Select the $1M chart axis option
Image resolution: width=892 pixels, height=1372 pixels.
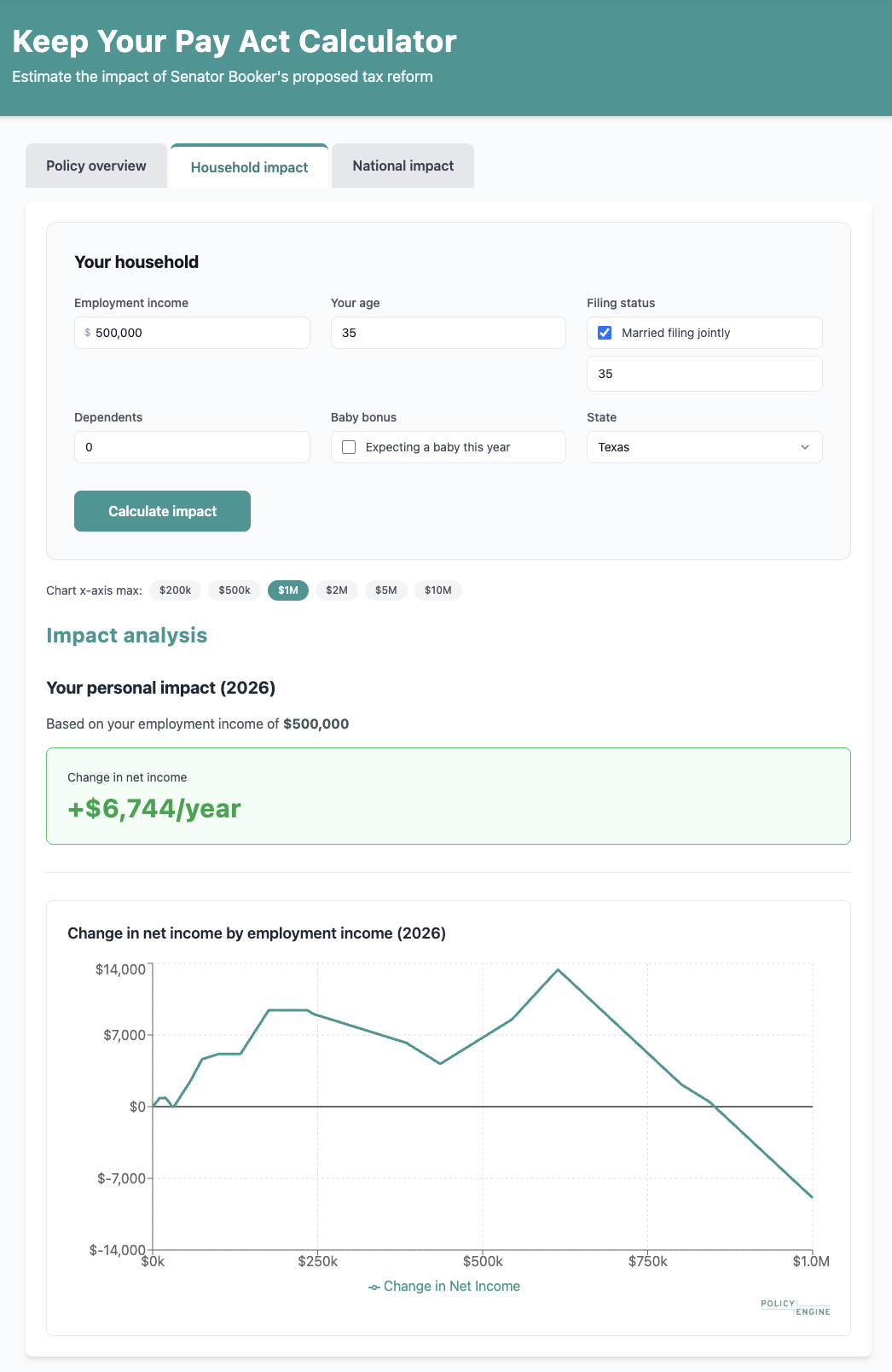[288, 590]
